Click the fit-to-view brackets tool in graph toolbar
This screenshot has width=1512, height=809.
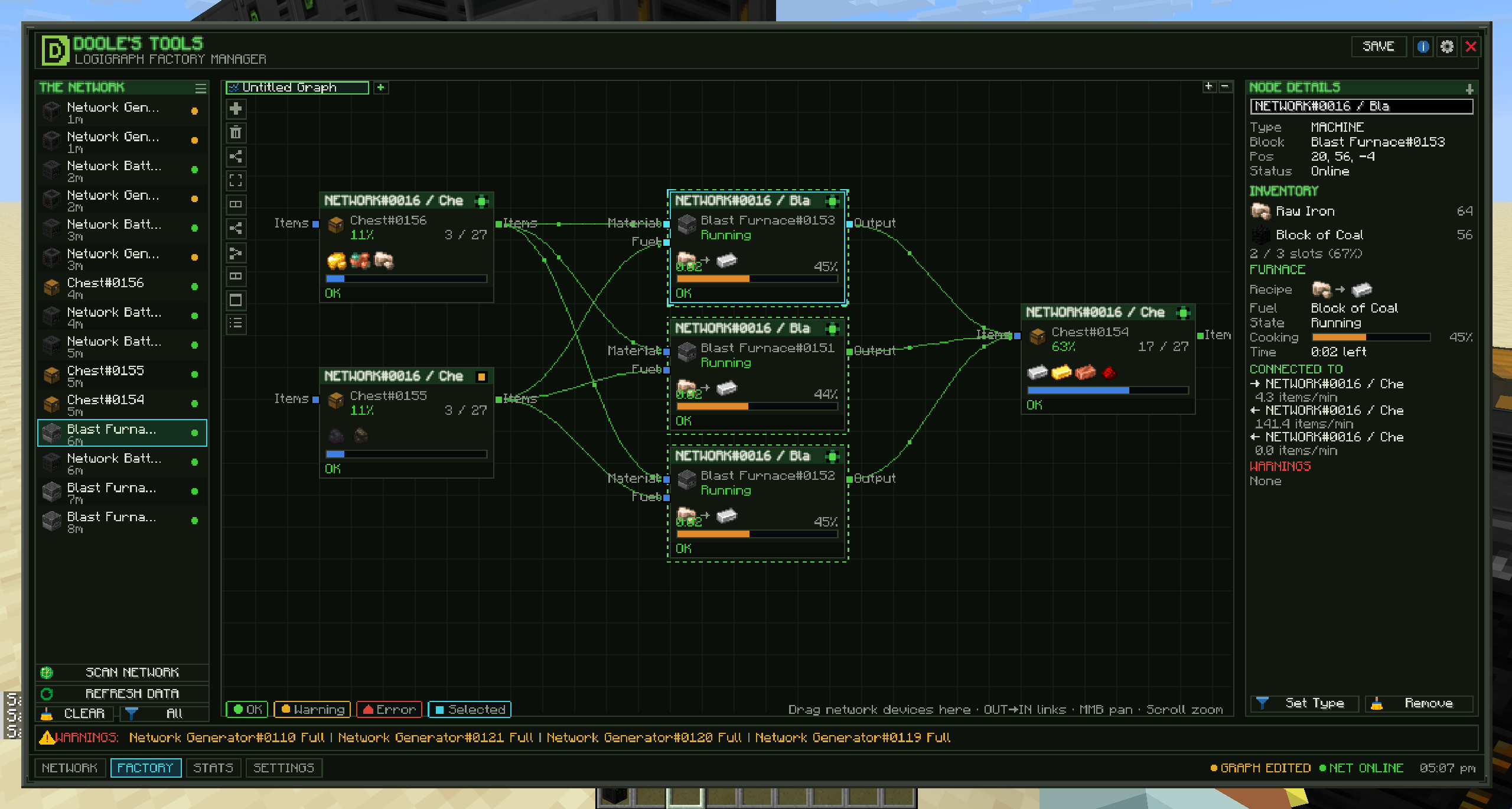pos(236,180)
